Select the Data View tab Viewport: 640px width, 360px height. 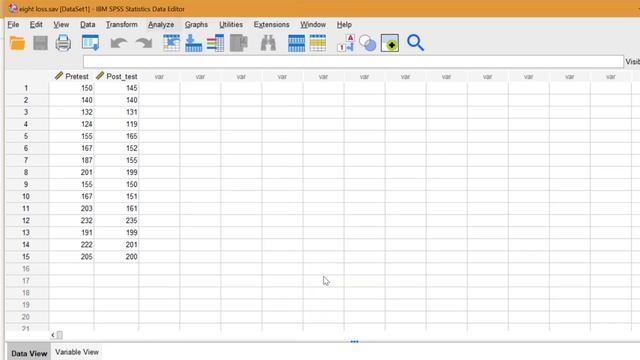click(29, 353)
